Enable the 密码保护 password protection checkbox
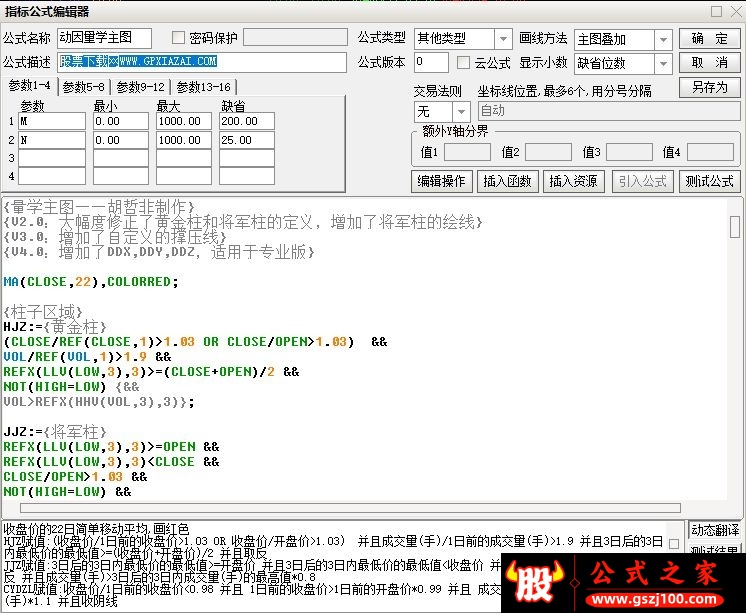746x613 pixels. pos(179,38)
